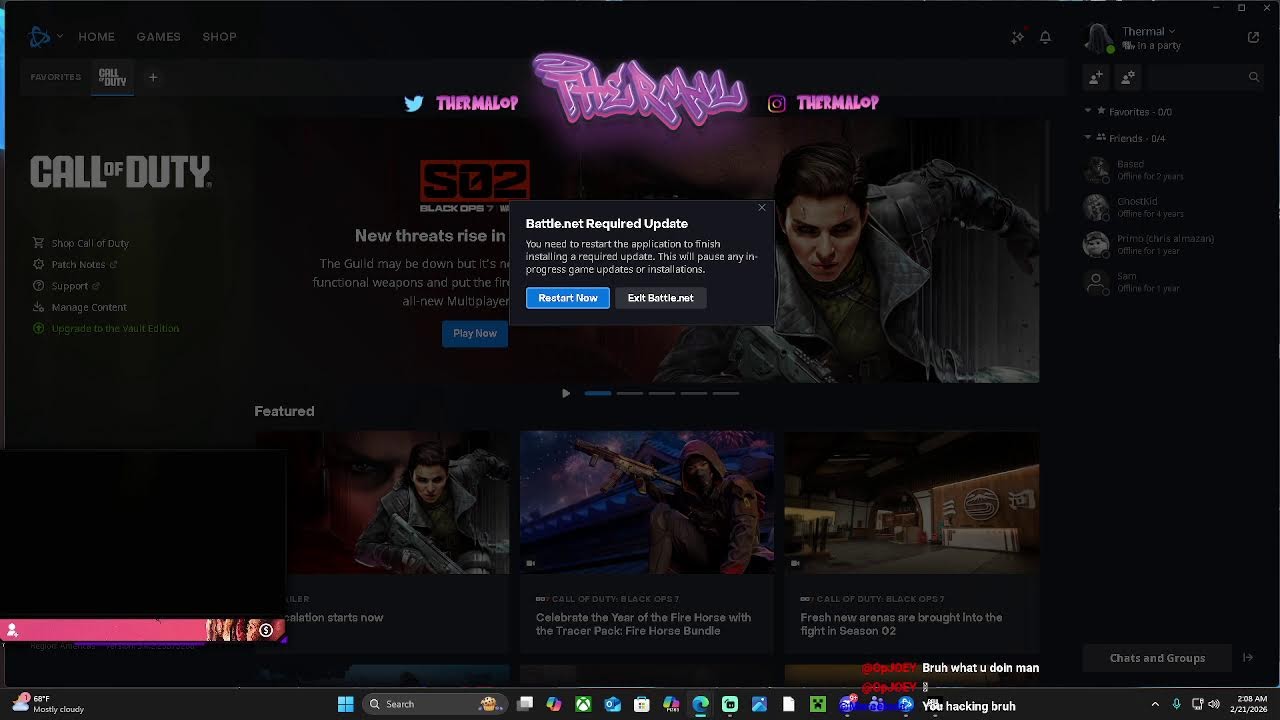Click the Call of Duty logo
The height and width of the screenshot is (720, 1280).
(x=120, y=172)
